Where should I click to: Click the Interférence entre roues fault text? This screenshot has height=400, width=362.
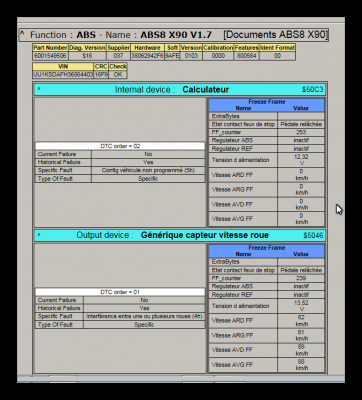(x=144, y=316)
